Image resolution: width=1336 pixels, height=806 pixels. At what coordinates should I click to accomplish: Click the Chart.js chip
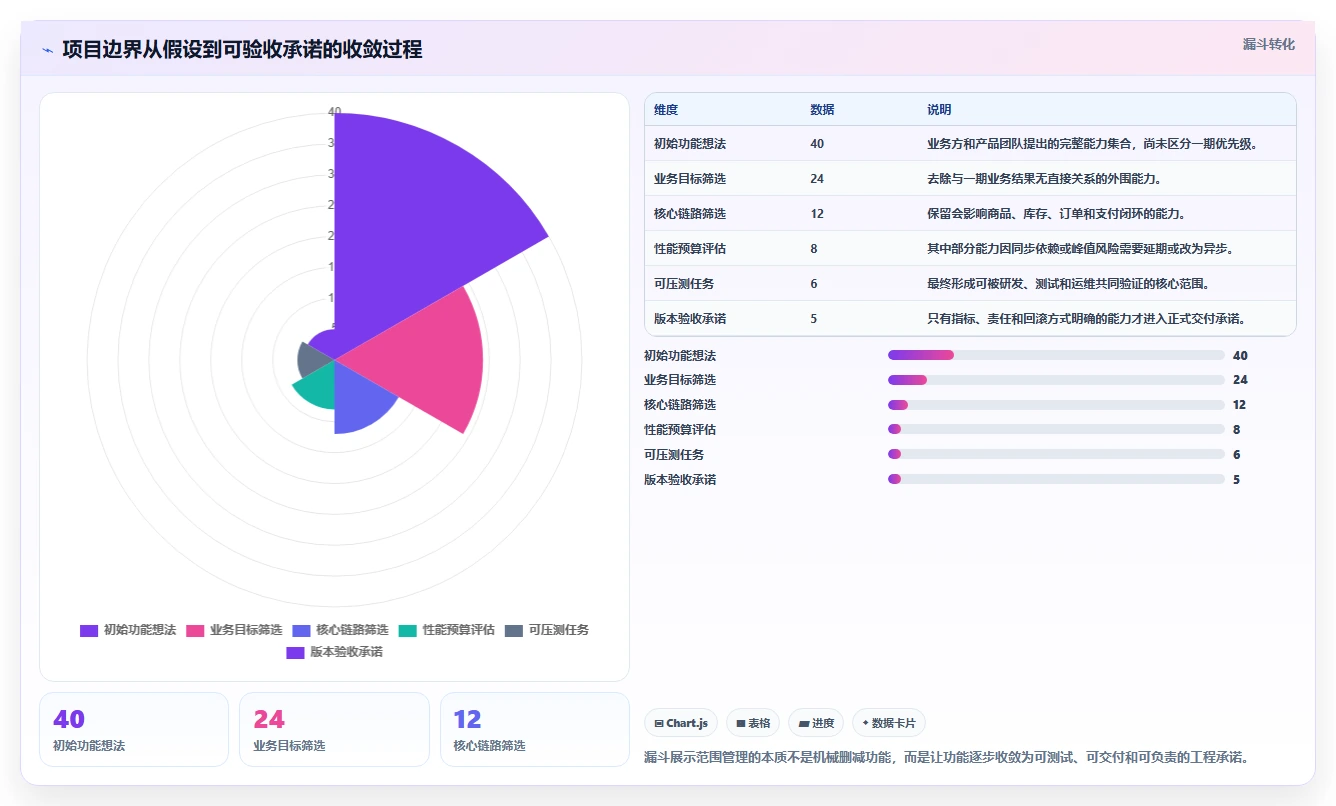click(681, 723)
